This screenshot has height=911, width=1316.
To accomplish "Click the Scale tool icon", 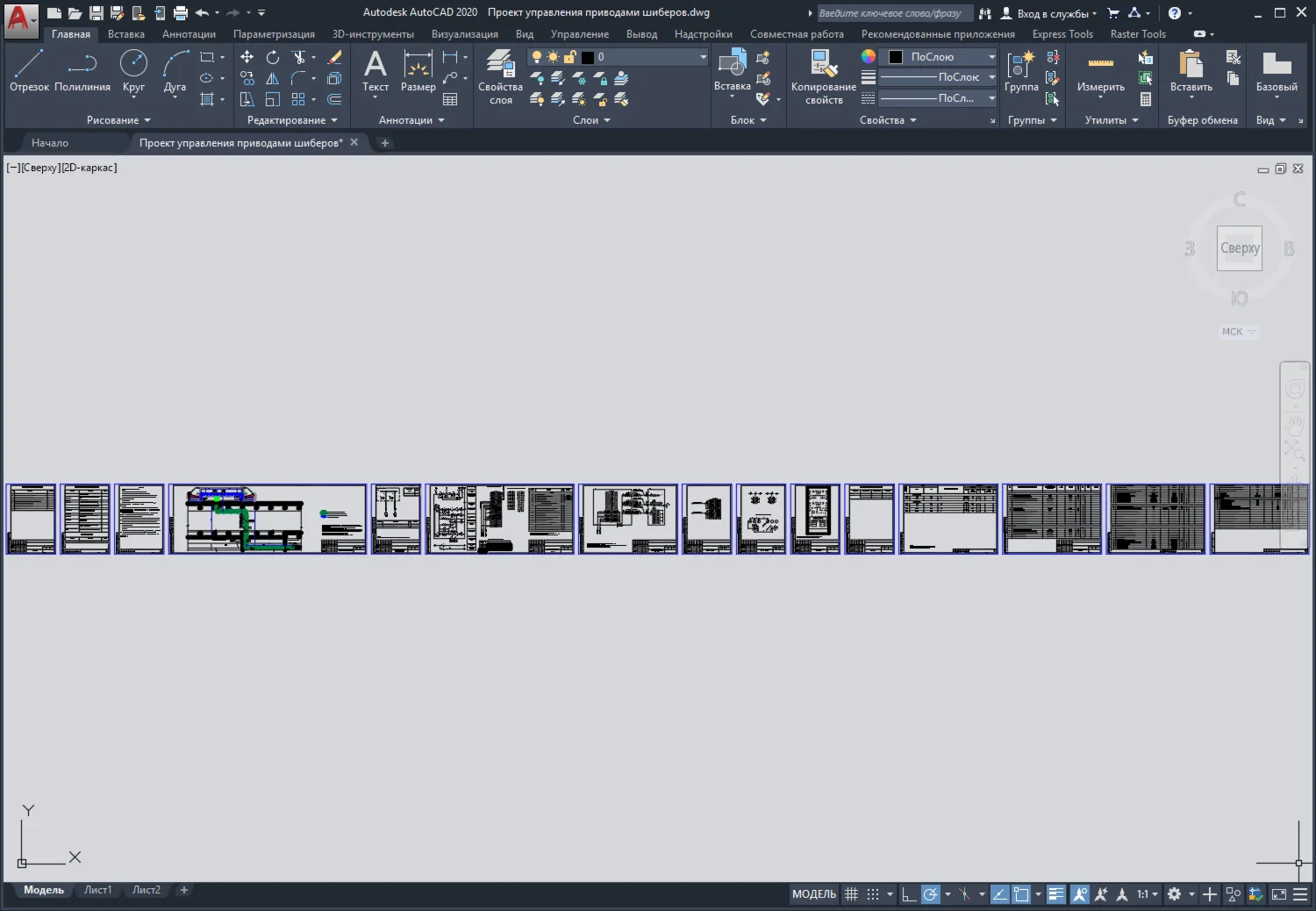I will click(x=273, y=99).
